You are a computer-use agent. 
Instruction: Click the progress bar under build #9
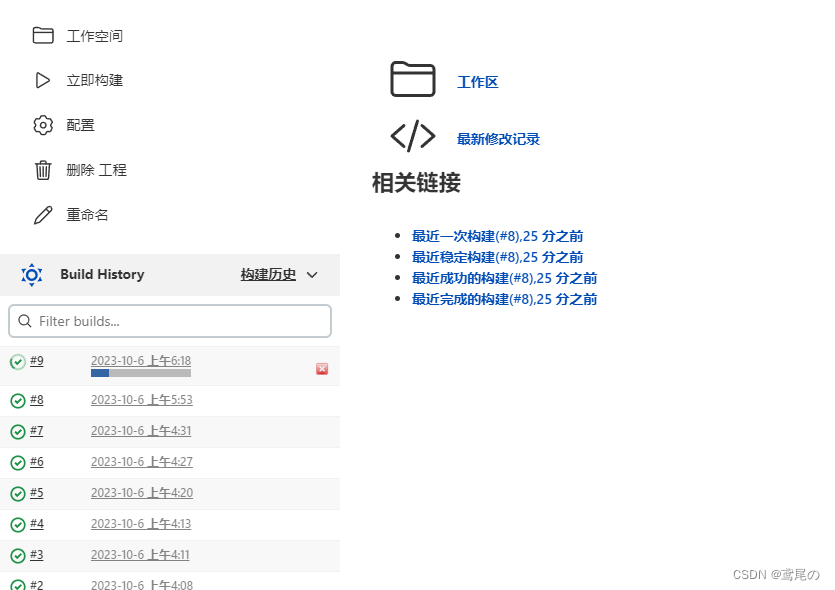click(141, 373)
